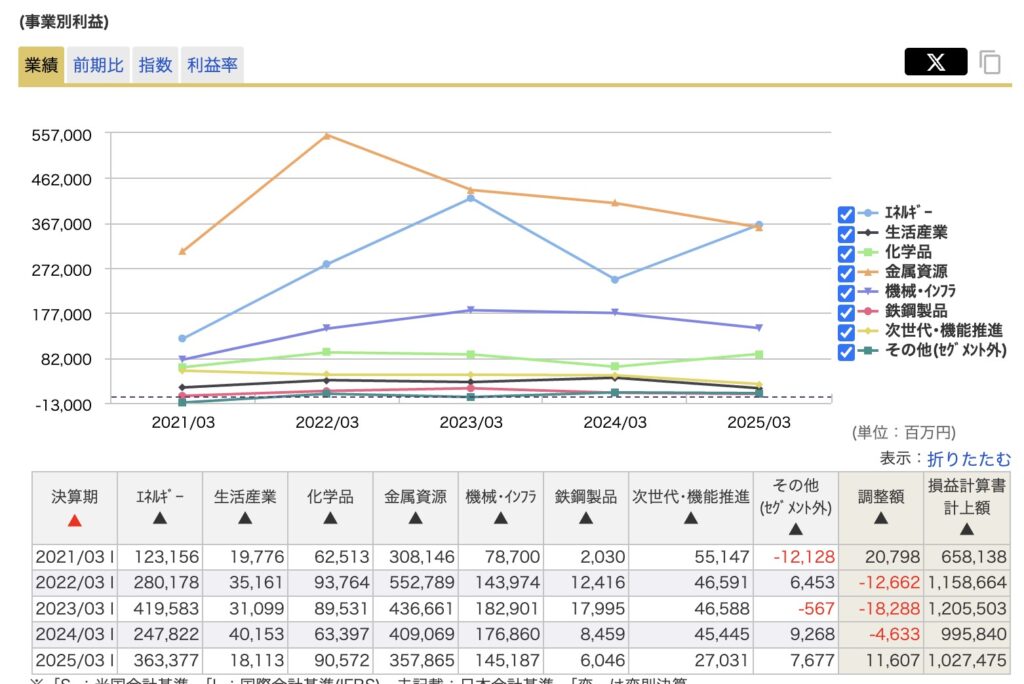Sort by 調整額 column triangle
This screenshot has width=1024, height=684.
coord(880,518)
